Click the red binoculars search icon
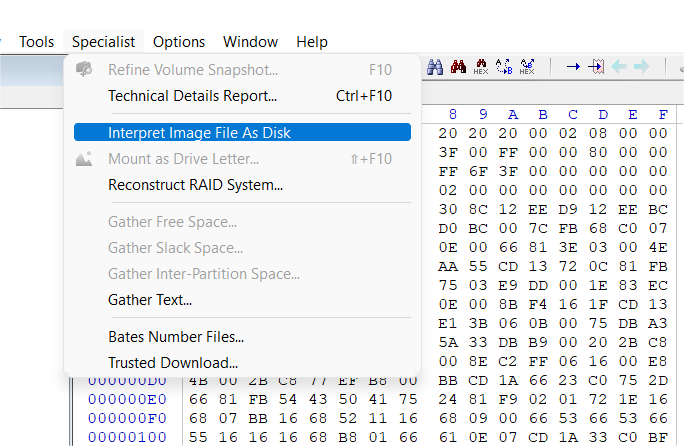 [x=458, y=67]
